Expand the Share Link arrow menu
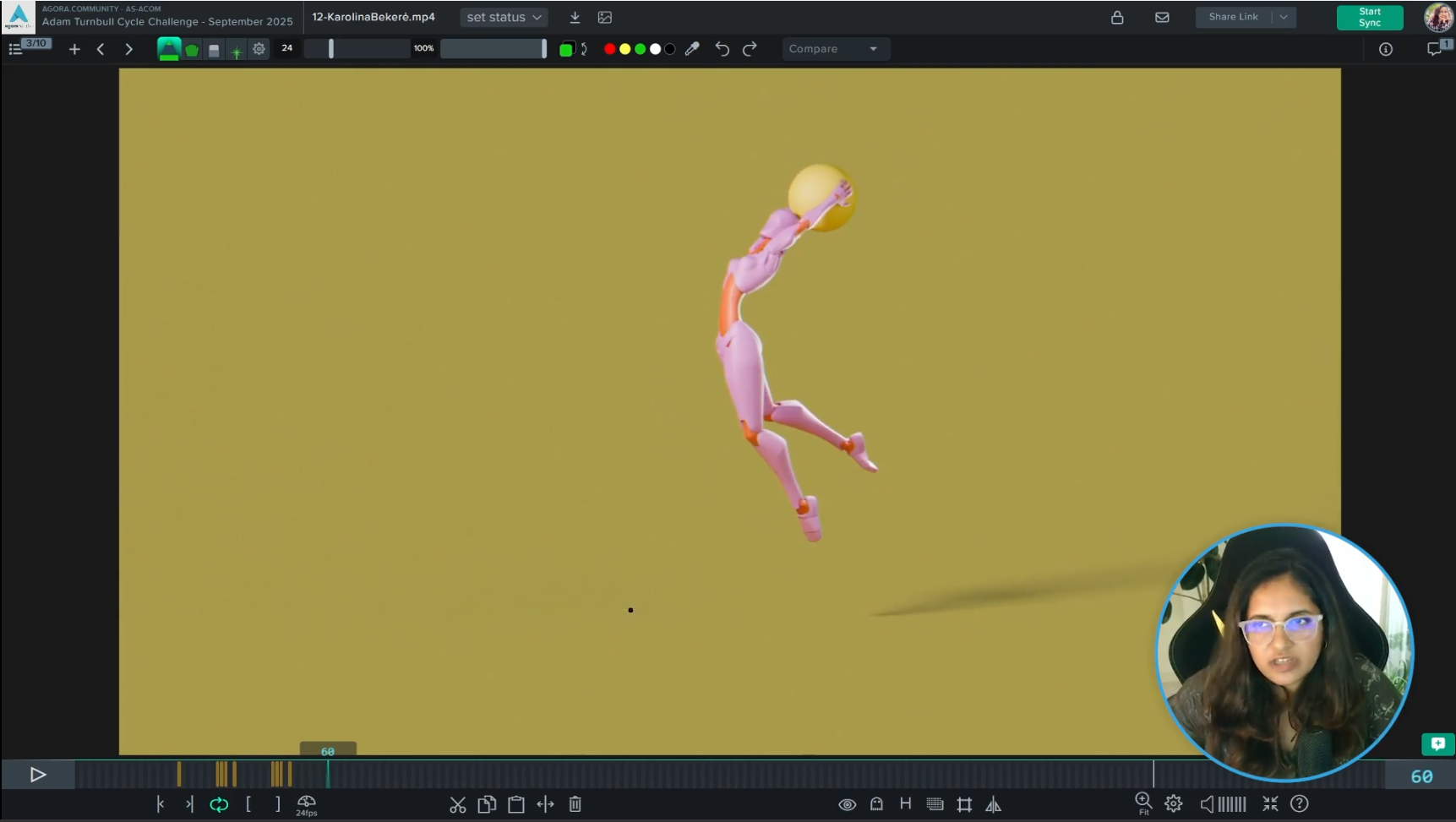 click(1284, 17)
